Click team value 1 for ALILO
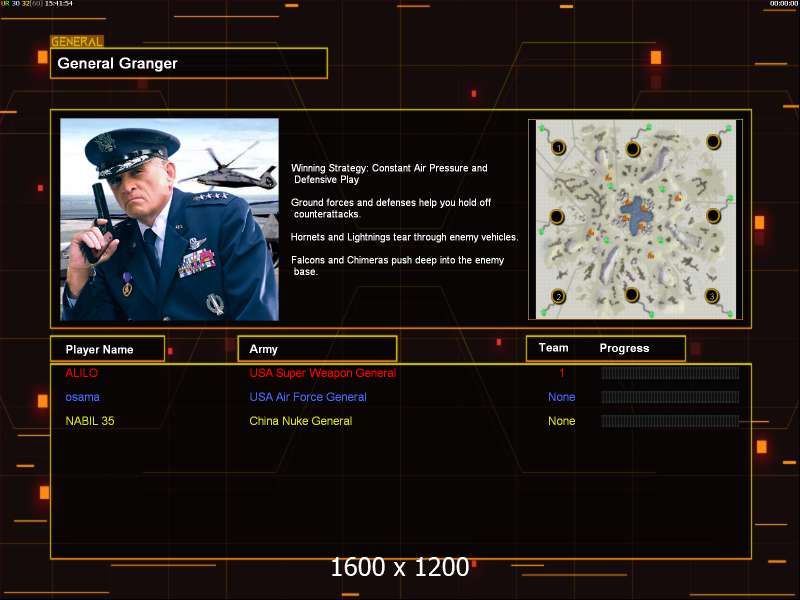 (x=562, y=373)
